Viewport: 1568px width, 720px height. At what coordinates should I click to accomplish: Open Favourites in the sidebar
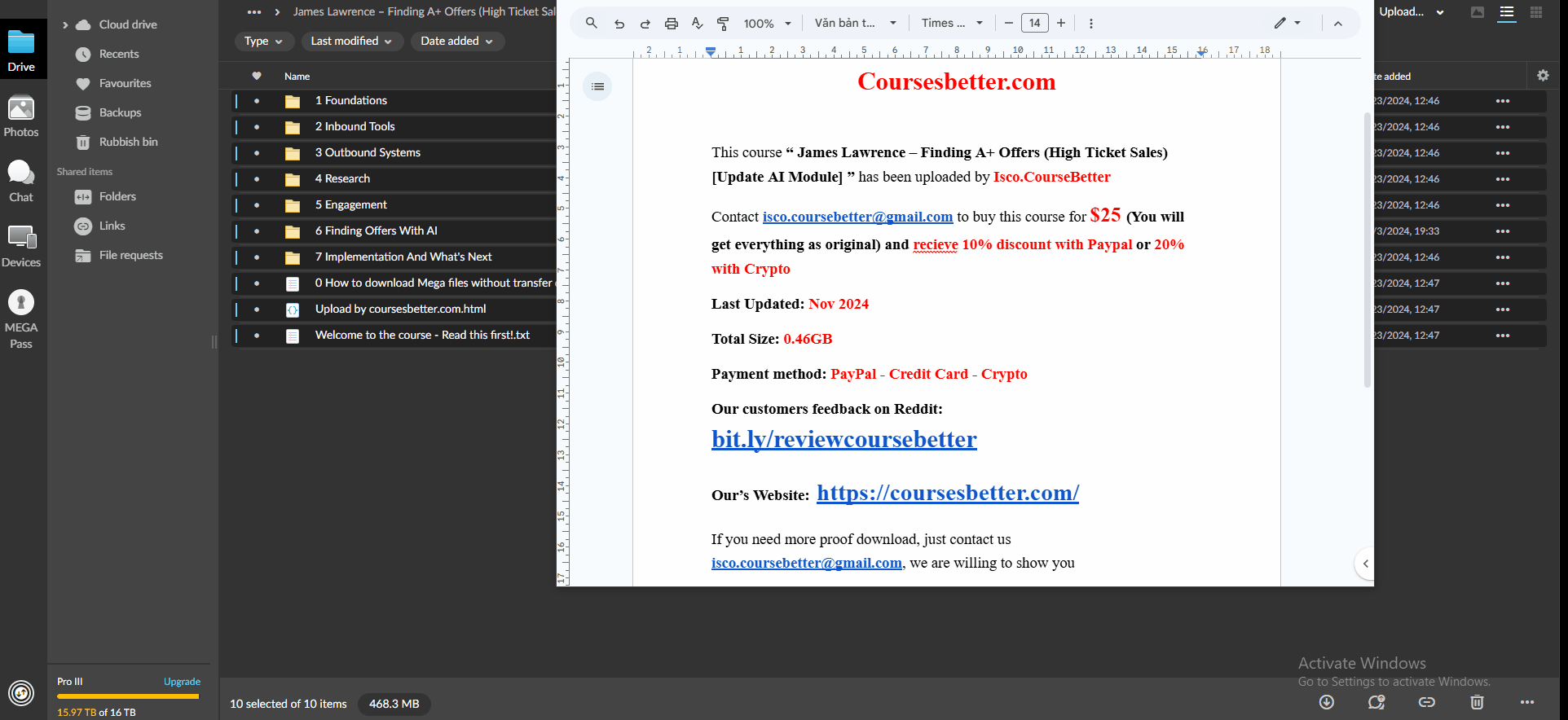click(x=125, y=84)
